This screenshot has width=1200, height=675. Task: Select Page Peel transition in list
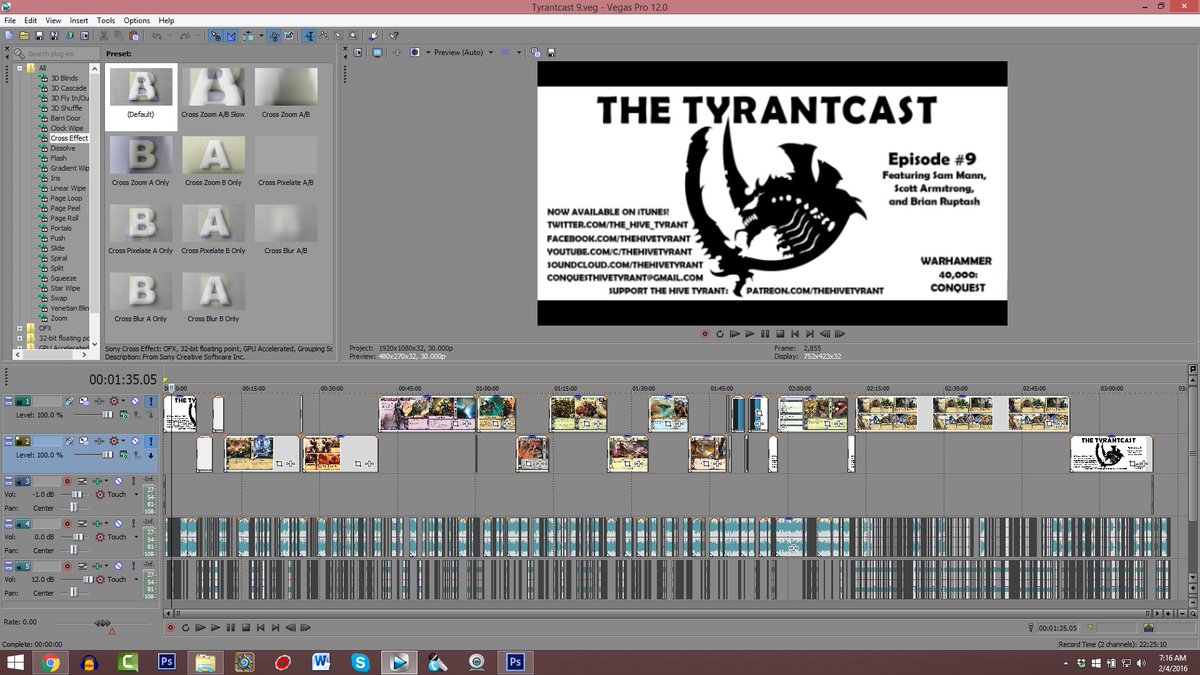[x=64, y=208]
